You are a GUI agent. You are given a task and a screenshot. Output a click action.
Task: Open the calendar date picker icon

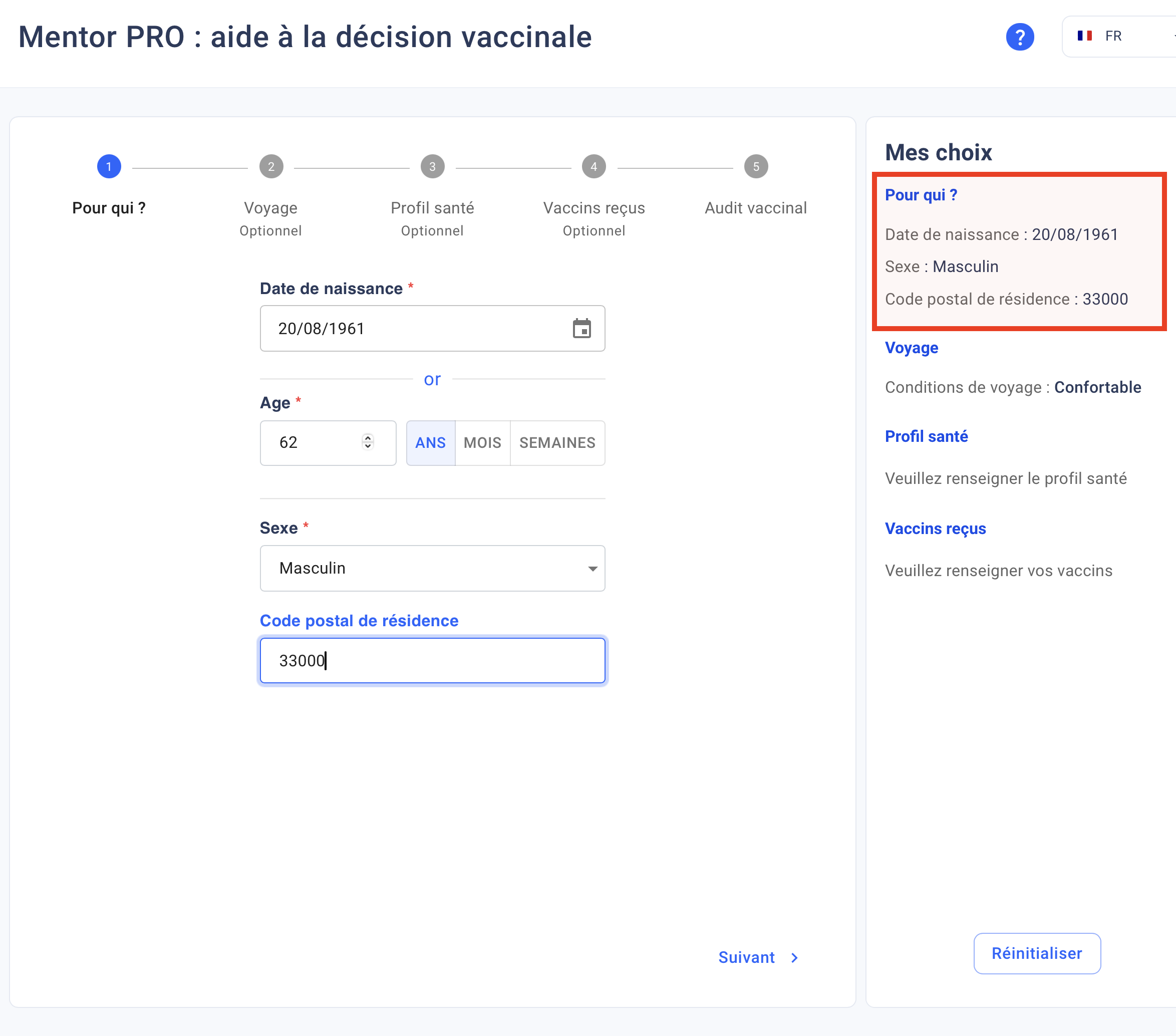tap(581, 328)
